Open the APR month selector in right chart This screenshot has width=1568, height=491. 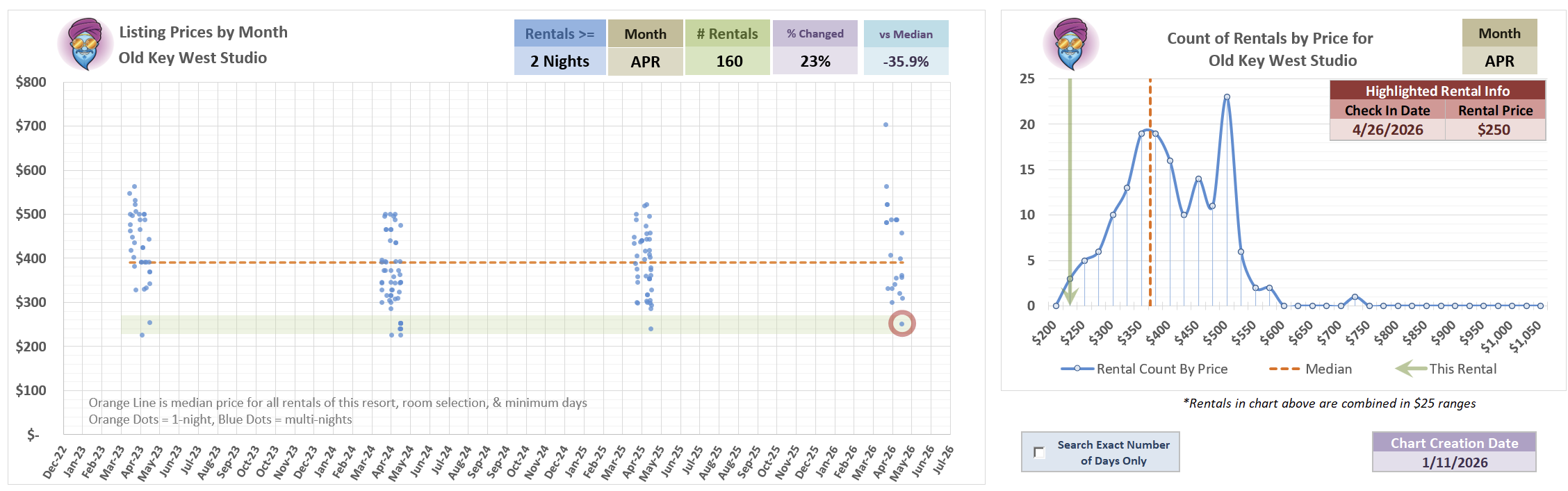coord(1499,61)
